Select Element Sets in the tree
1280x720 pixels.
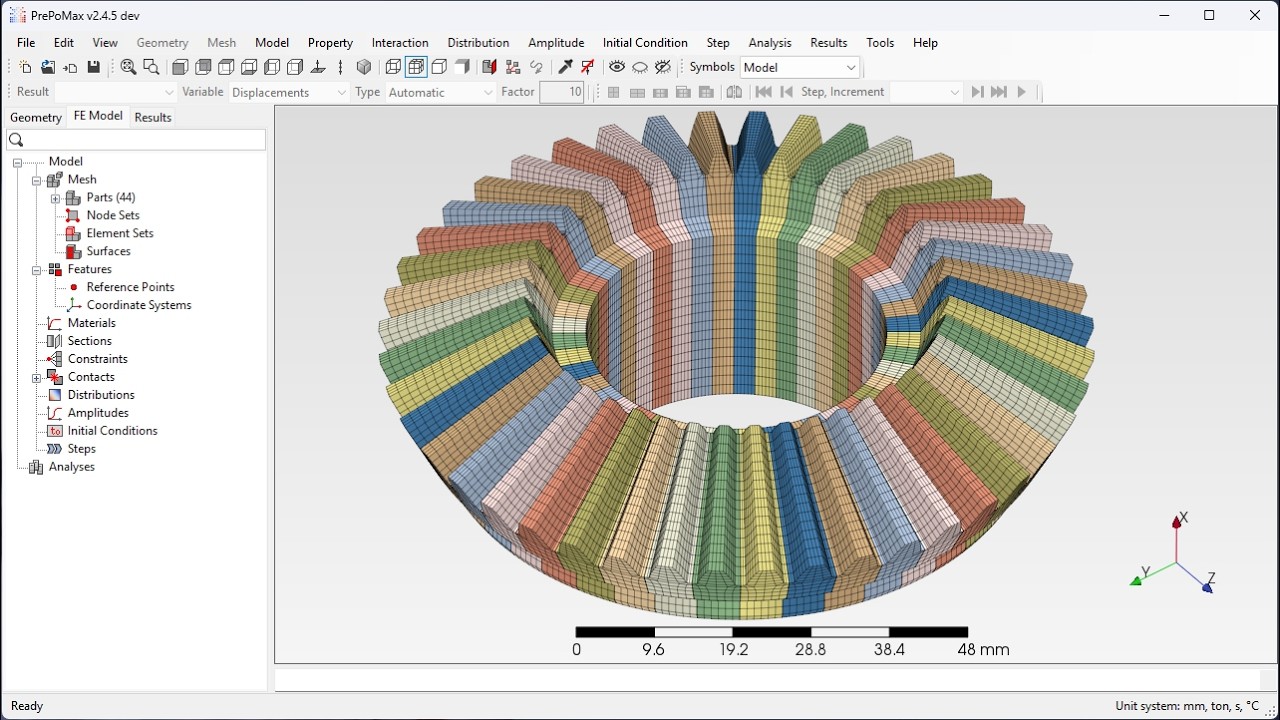coord(120,233)
